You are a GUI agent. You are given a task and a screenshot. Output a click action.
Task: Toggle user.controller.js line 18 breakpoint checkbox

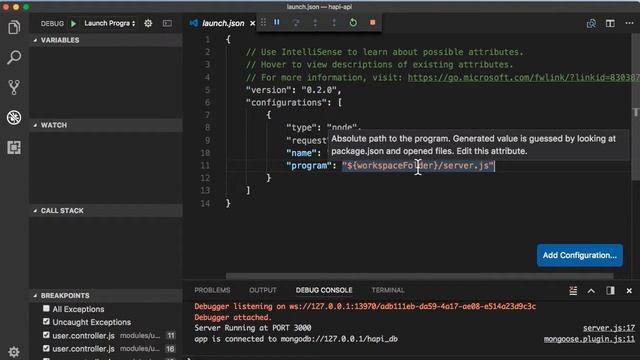tap(46, 348)
